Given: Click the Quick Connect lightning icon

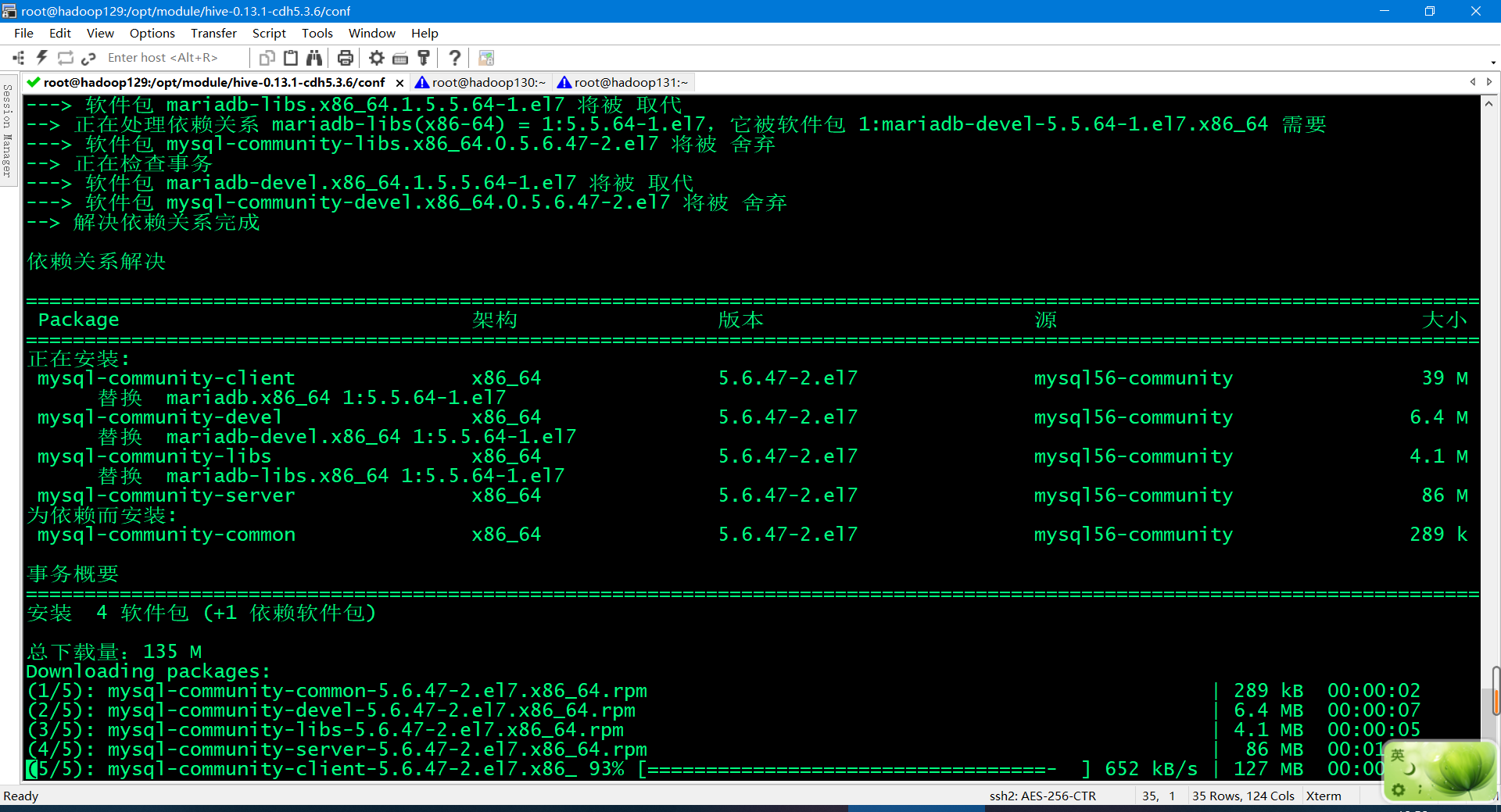Looking at the screenshot, I should 42,58.
